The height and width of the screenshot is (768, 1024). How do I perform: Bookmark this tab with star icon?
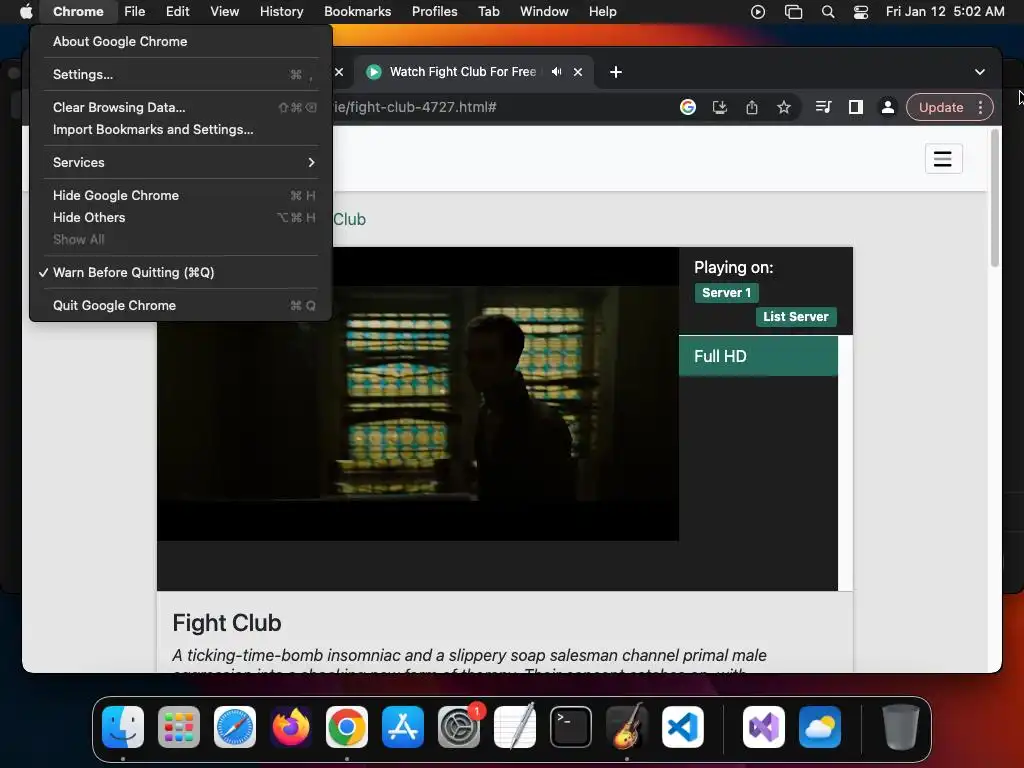[x=784, y=107]
